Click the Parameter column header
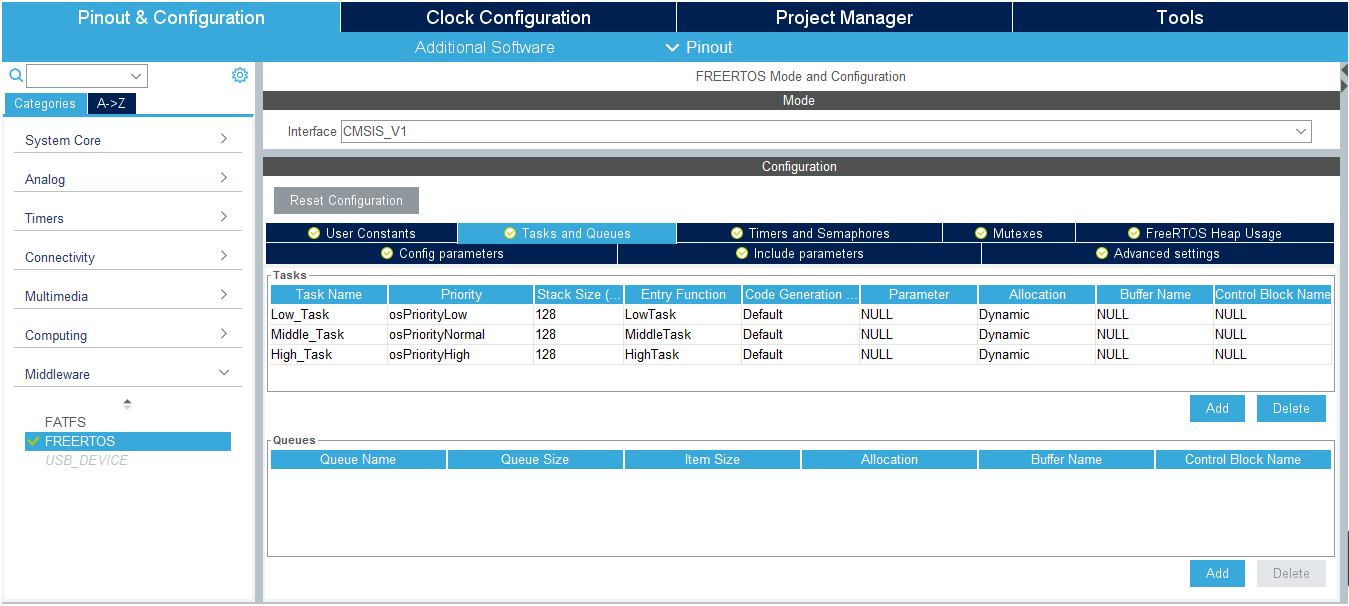The image size is (1349, 606). tap(919, 294)
